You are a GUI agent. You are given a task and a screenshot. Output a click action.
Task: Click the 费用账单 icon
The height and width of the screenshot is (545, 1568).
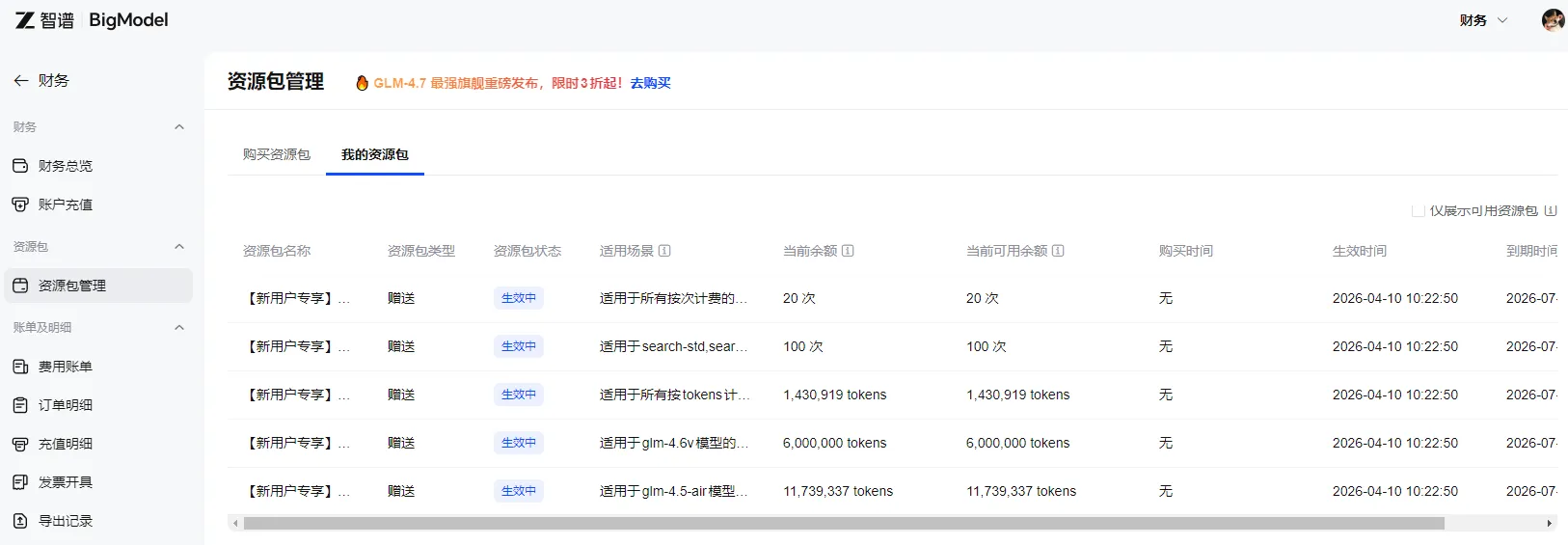click(20, 367)
